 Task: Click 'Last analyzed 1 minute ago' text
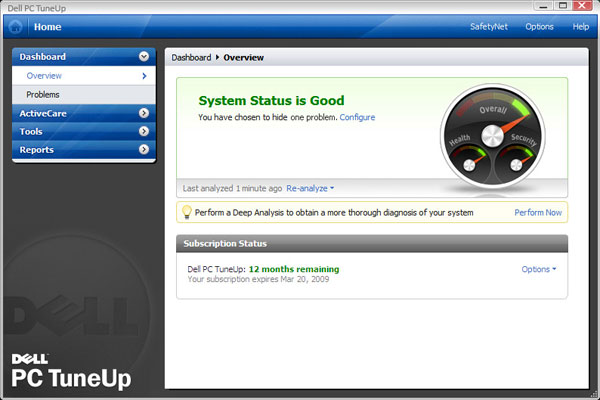(232, 188)
